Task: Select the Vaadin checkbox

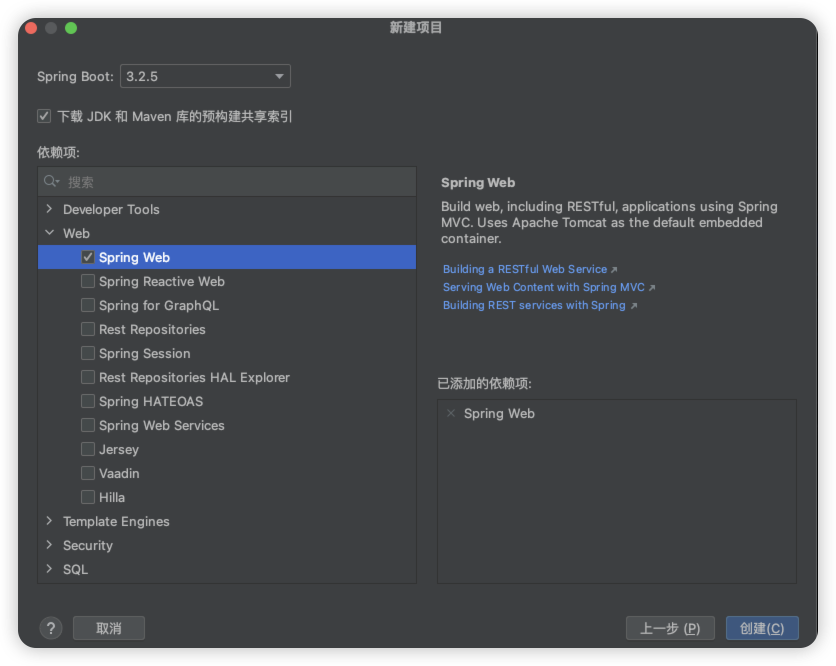Action: click(87, 473)
